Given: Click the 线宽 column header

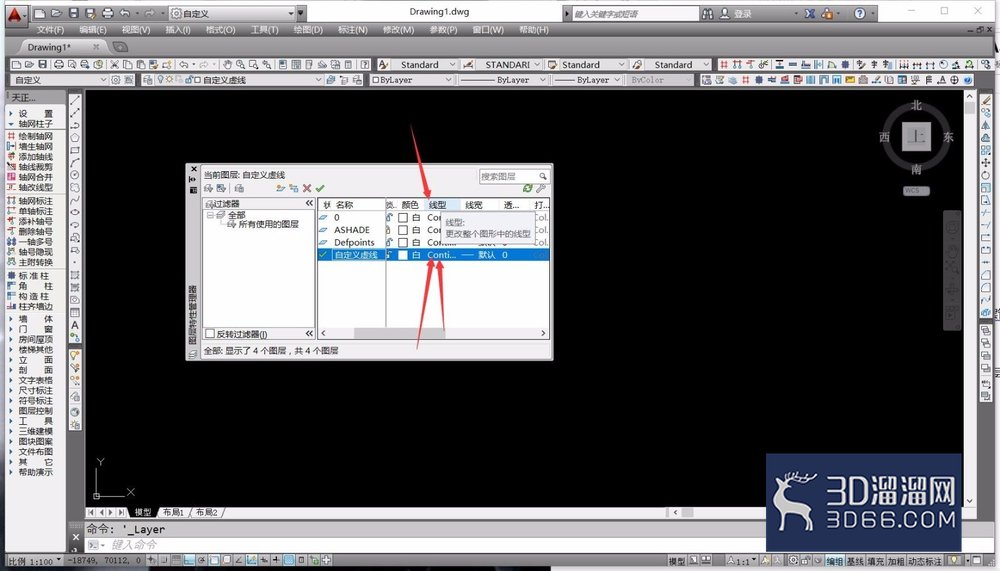Looking at the screenshot, I should tap(474, 205).
